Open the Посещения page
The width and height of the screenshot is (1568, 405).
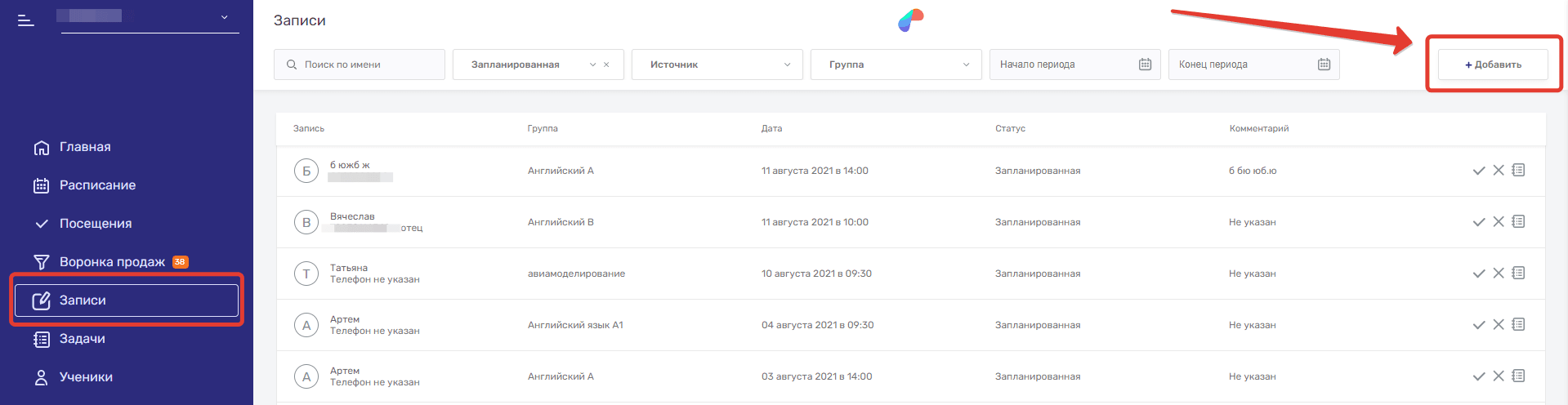95,224
